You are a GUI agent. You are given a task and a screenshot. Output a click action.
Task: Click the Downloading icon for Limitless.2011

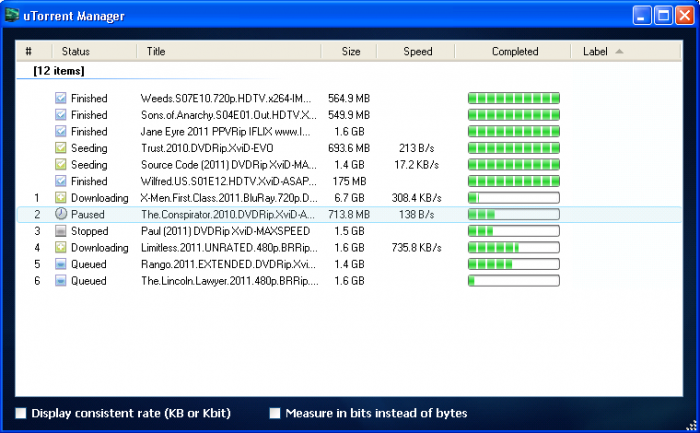tap(61, 247)
